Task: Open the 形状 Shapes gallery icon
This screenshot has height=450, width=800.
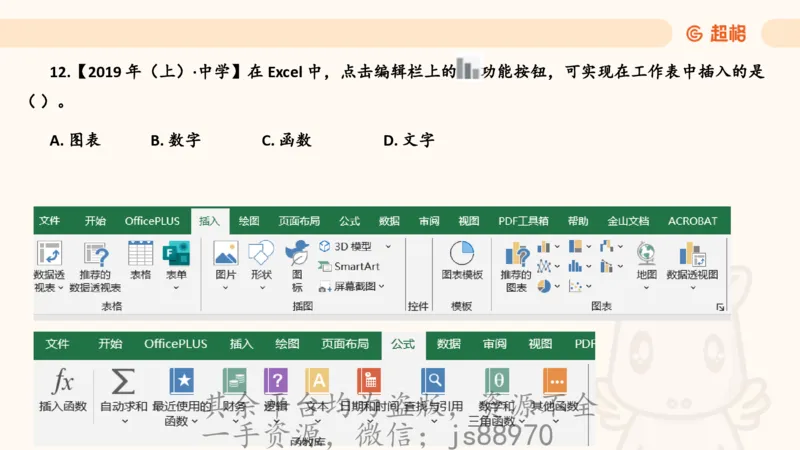Action: coord(261,253)
